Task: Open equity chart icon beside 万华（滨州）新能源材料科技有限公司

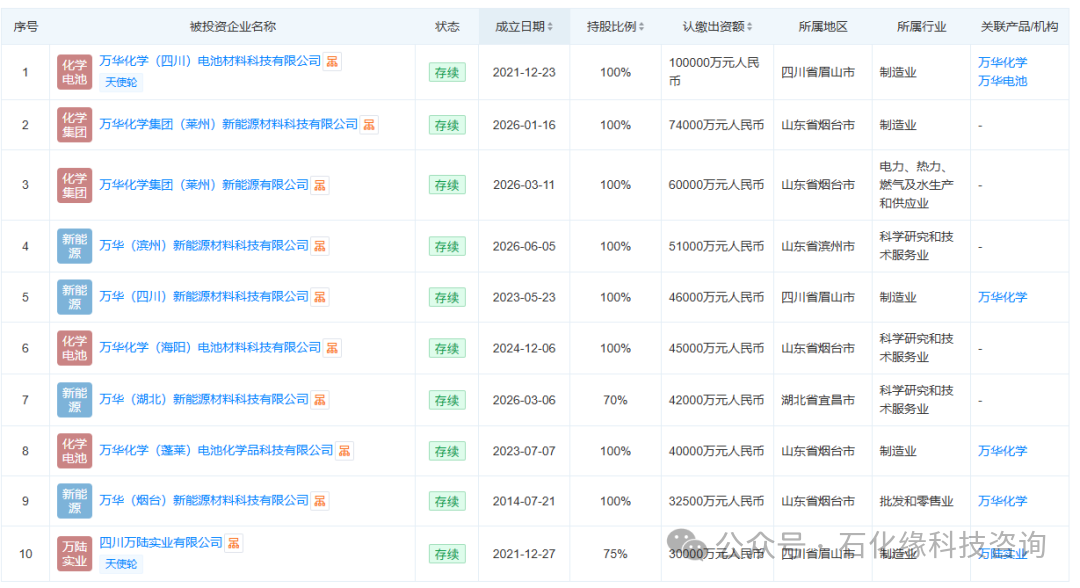Action: pyautogui.click(x=320, y=246)
